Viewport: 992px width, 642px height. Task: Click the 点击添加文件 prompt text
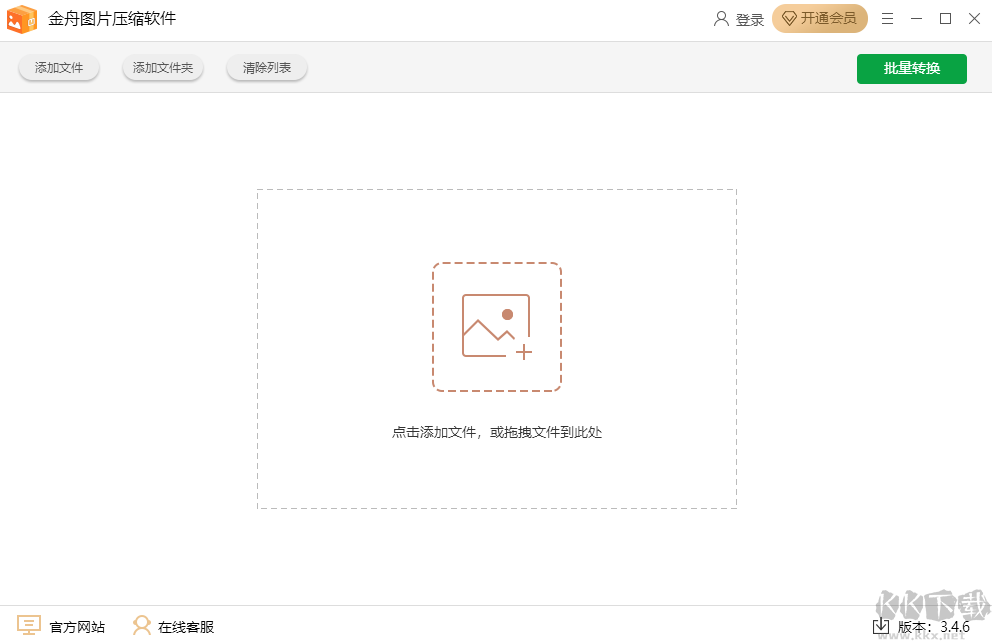(497, 430)
